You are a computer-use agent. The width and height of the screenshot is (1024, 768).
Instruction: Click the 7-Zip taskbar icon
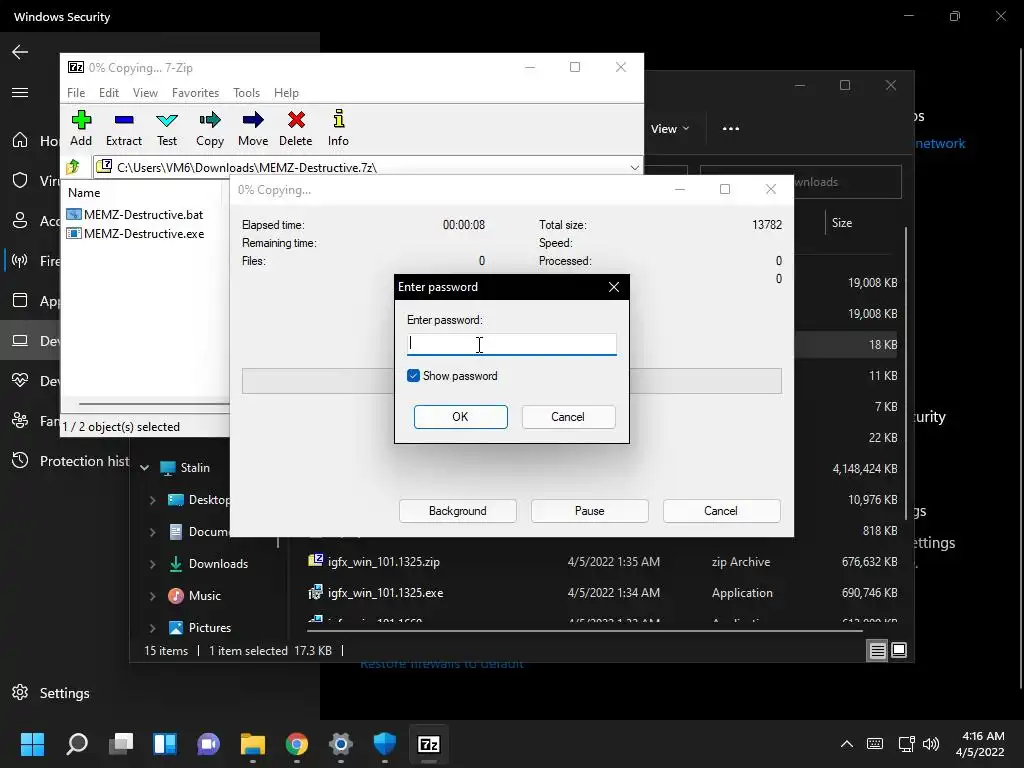[x=428, y=744]
